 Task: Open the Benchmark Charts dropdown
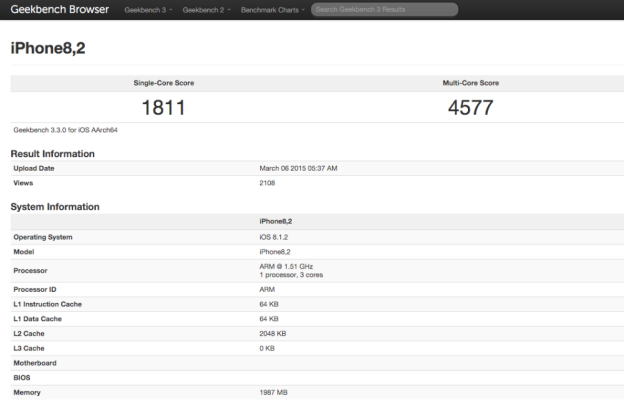(x=272, y=10)
